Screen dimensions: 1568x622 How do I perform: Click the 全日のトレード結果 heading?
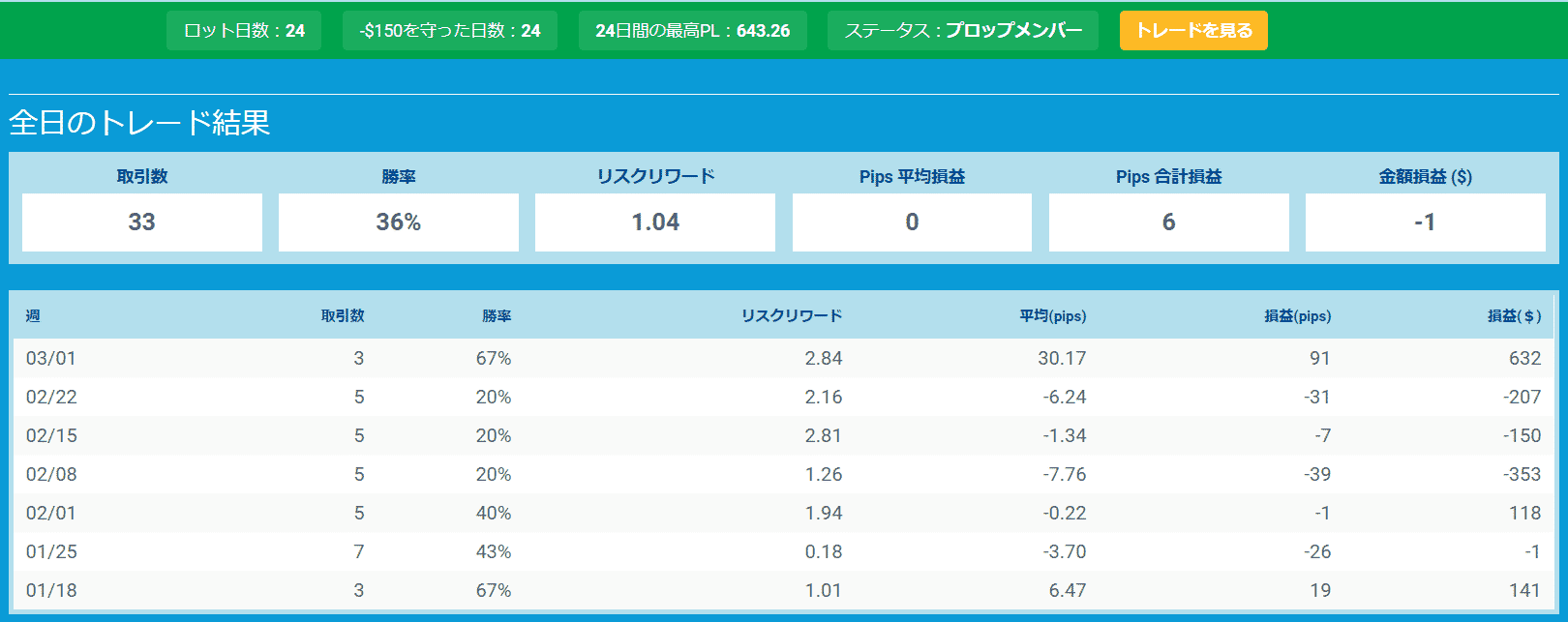pos(139,123)
